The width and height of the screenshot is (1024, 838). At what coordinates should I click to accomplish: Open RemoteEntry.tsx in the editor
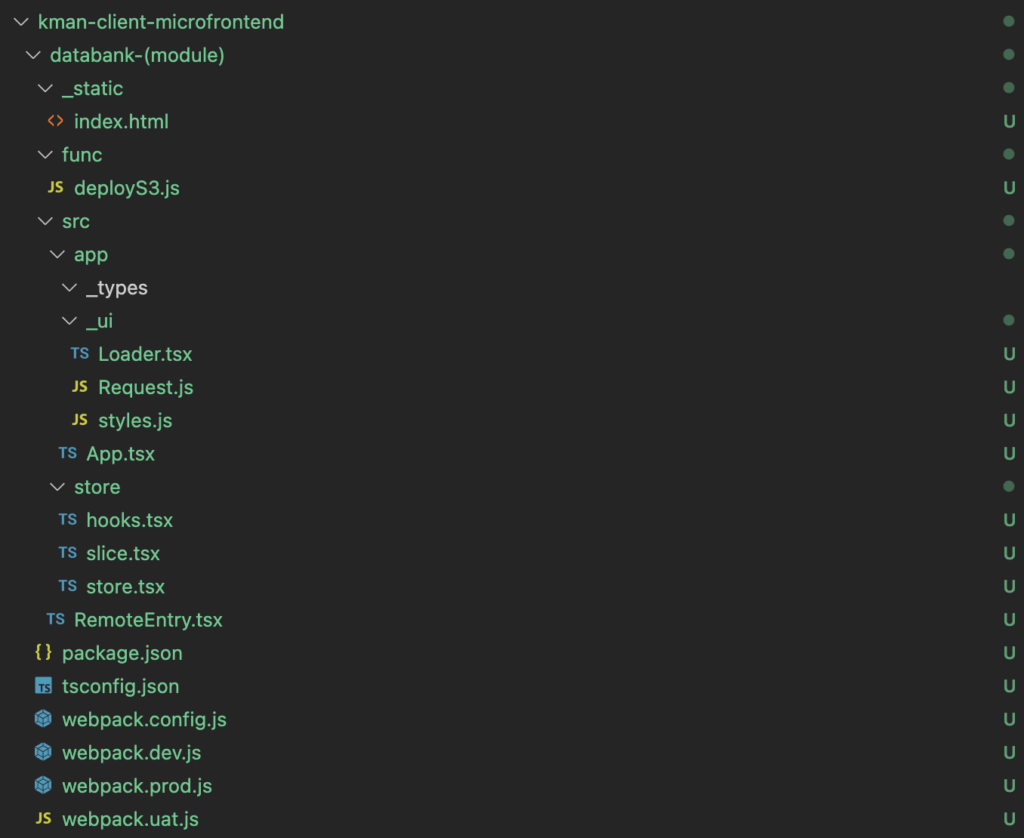pos(148,620)
